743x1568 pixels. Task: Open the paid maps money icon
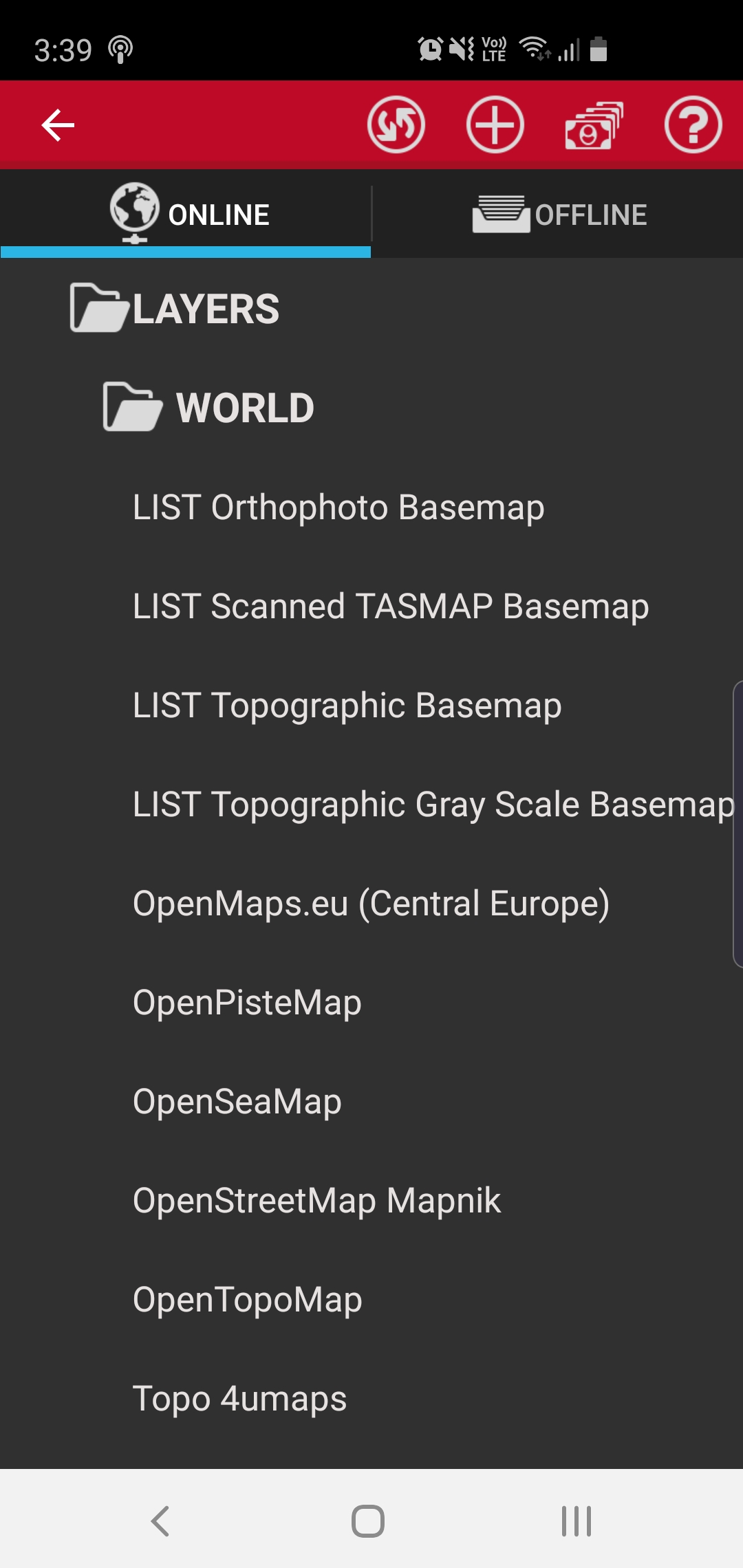tap(594, 125)
